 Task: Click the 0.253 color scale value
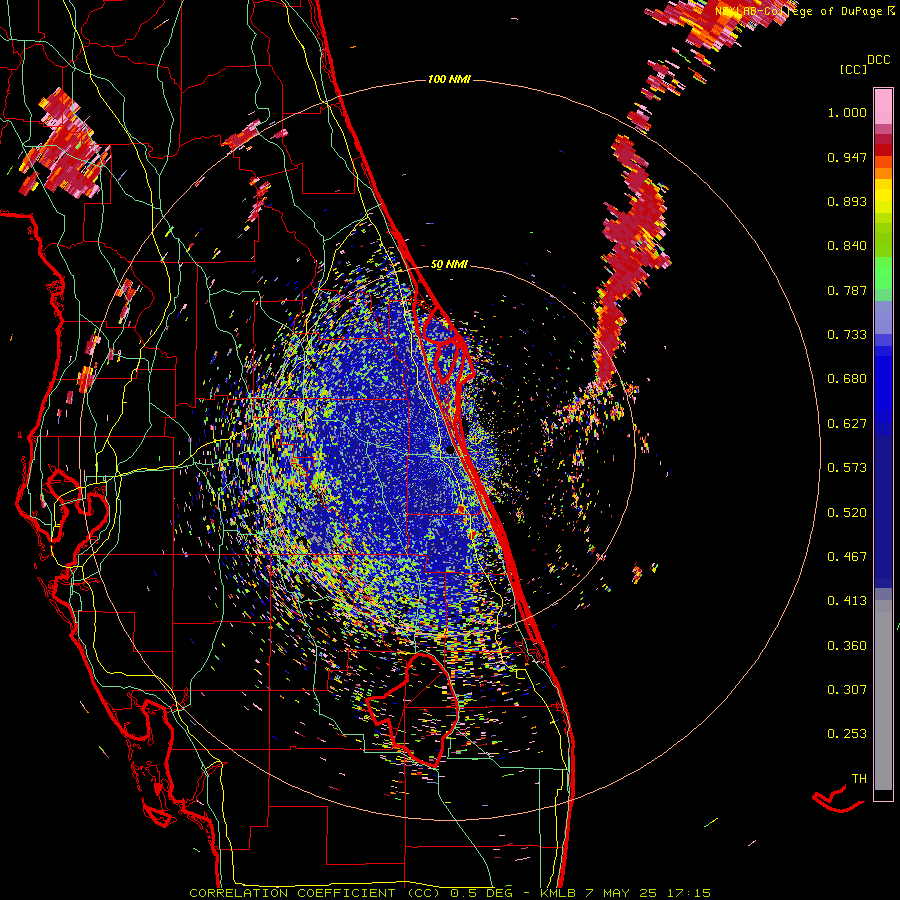point(847,734)
